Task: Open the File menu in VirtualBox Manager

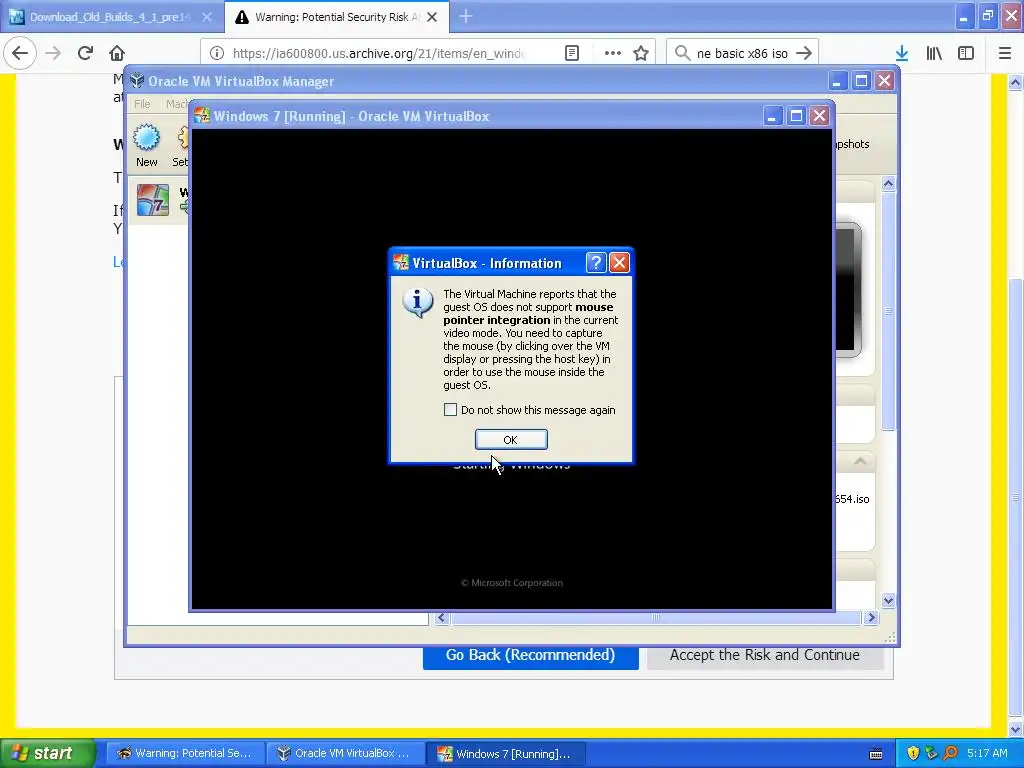Action: (142, 104)
